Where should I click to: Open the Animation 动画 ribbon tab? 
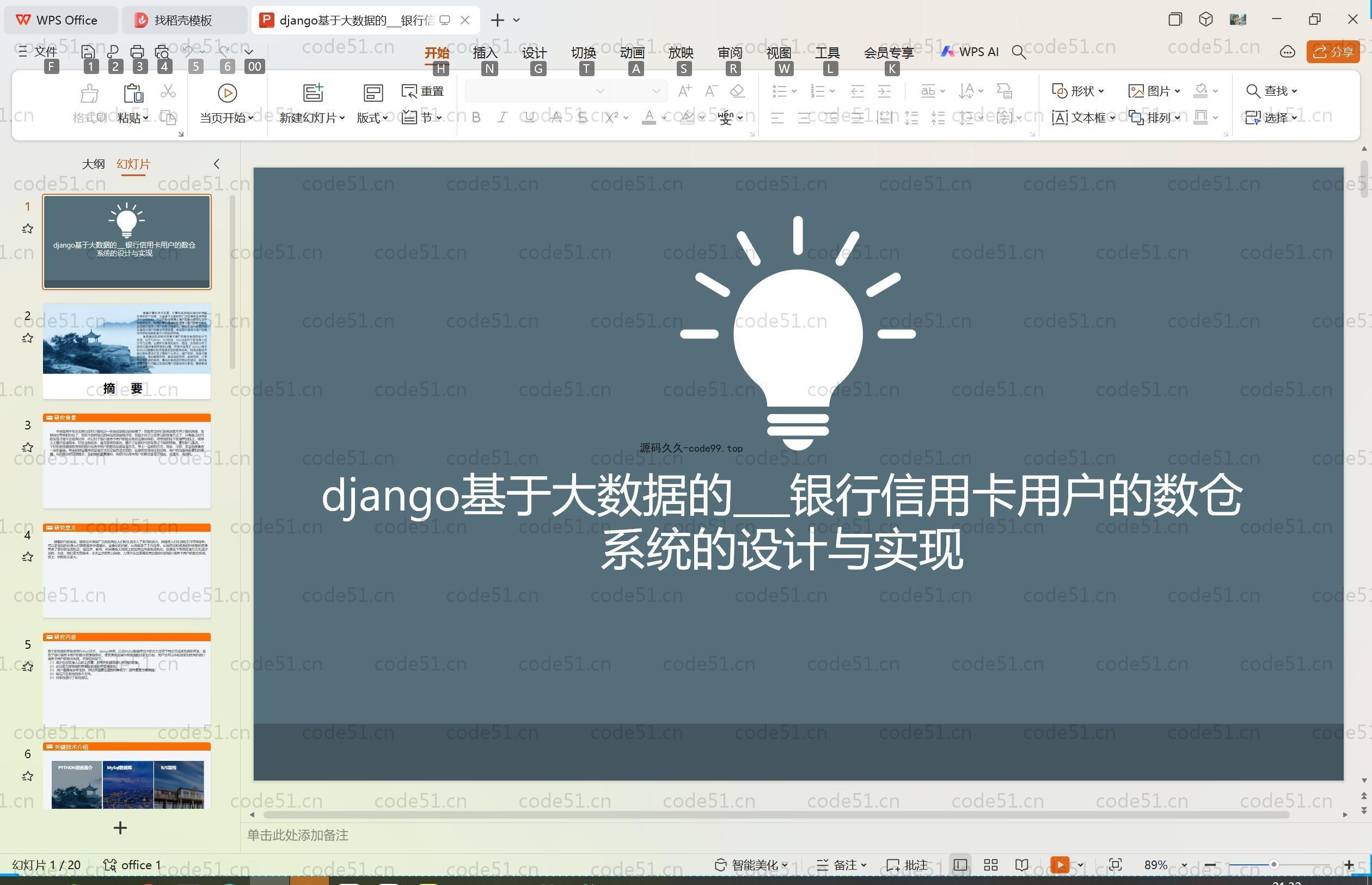click(632, 52)
